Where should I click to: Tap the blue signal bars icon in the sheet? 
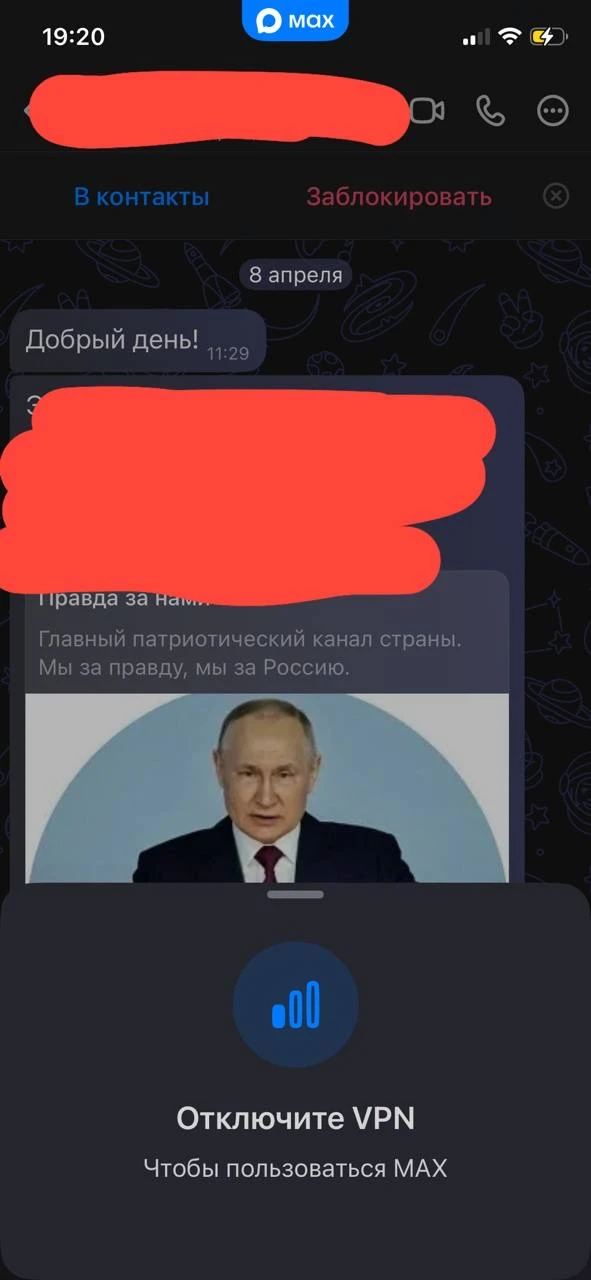tap(296, 1004)
